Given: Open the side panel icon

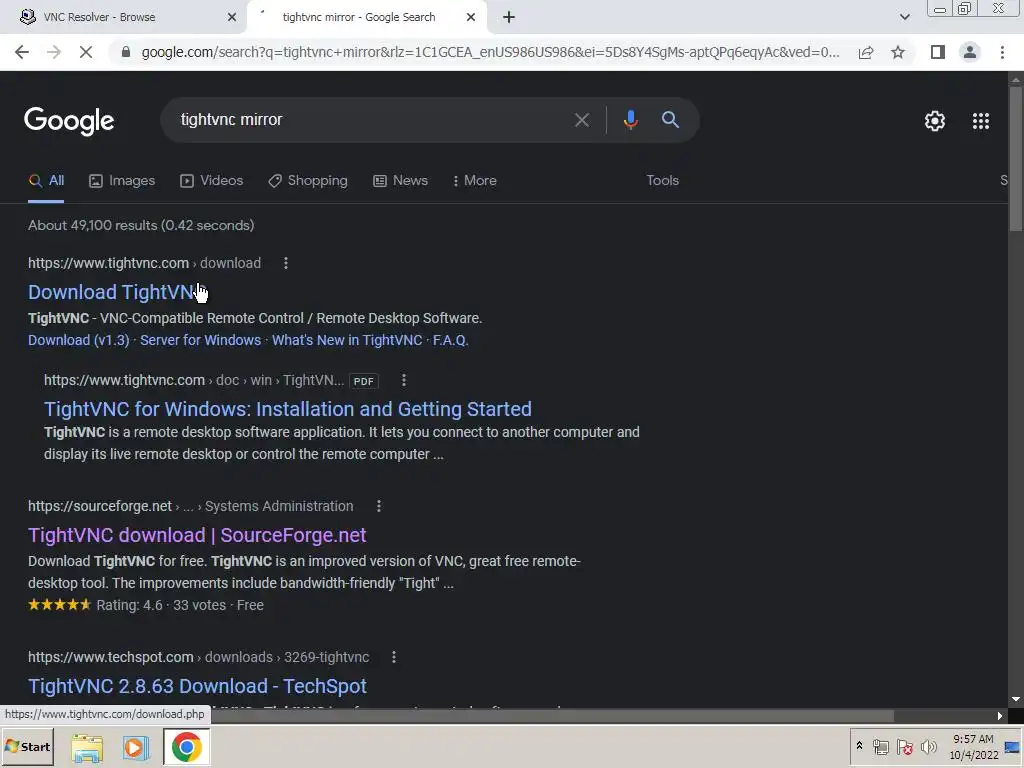Looking at the screenshot, I should tap(938, 52).
